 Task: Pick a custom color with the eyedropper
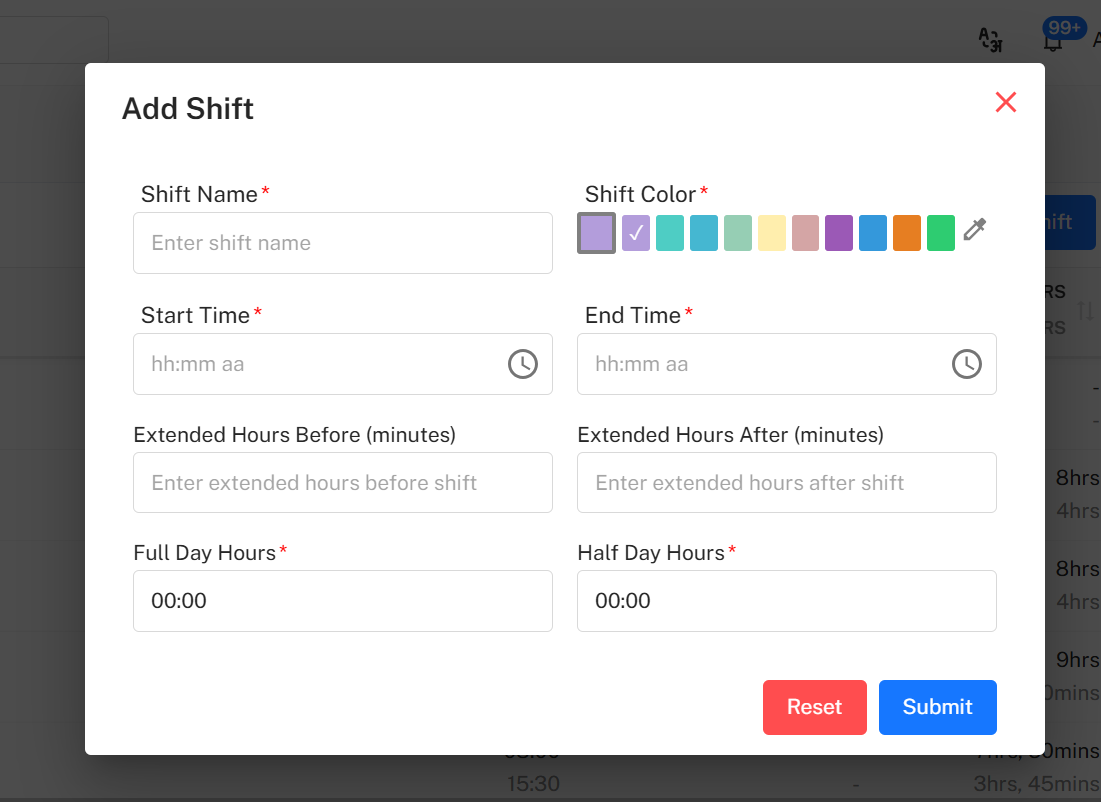[x=975, y=231]
